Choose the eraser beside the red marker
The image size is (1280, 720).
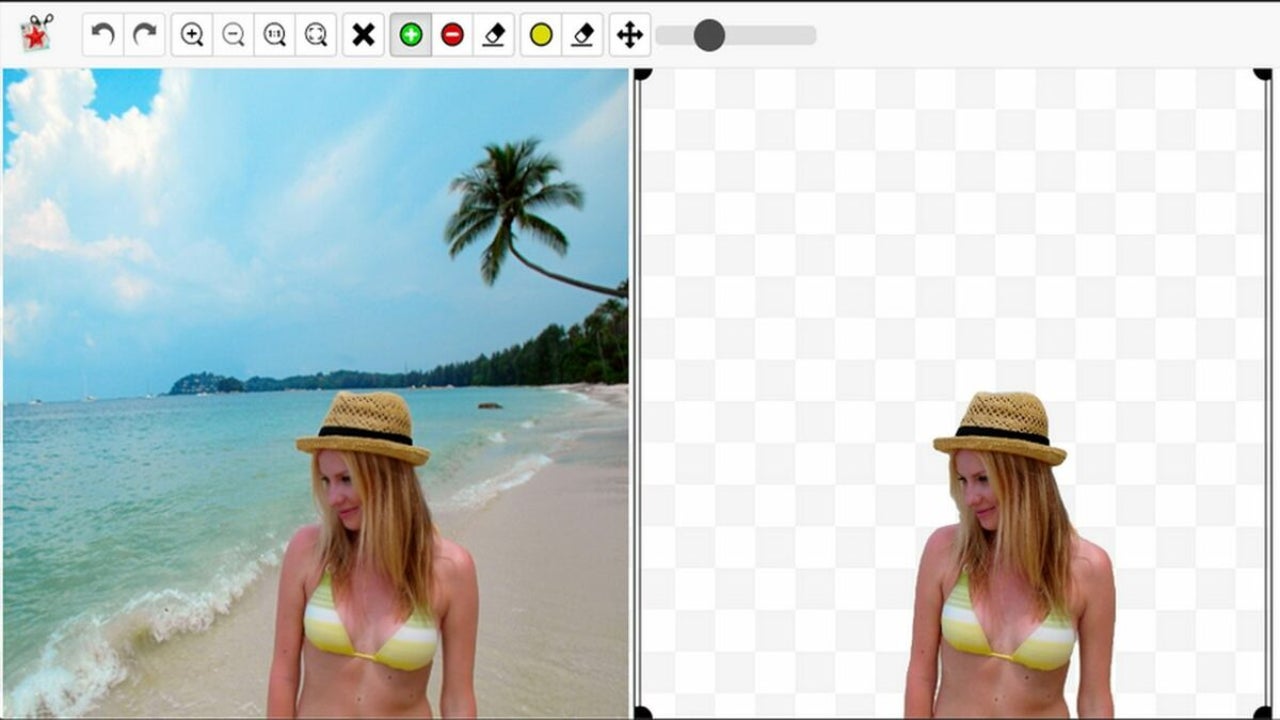[x=494, y=34]
